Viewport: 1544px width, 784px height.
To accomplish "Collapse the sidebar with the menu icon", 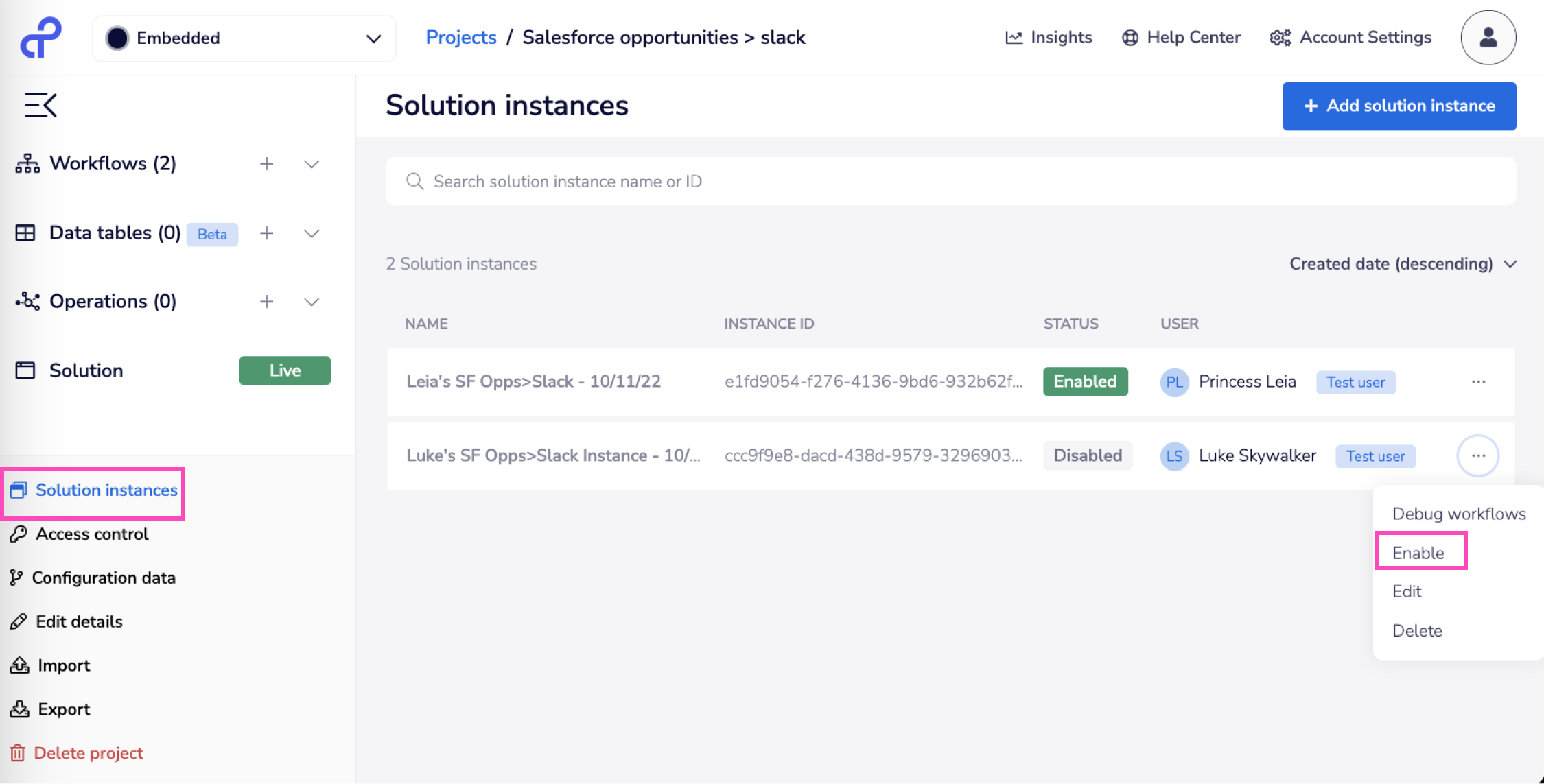I will click(x=40, y=105).
